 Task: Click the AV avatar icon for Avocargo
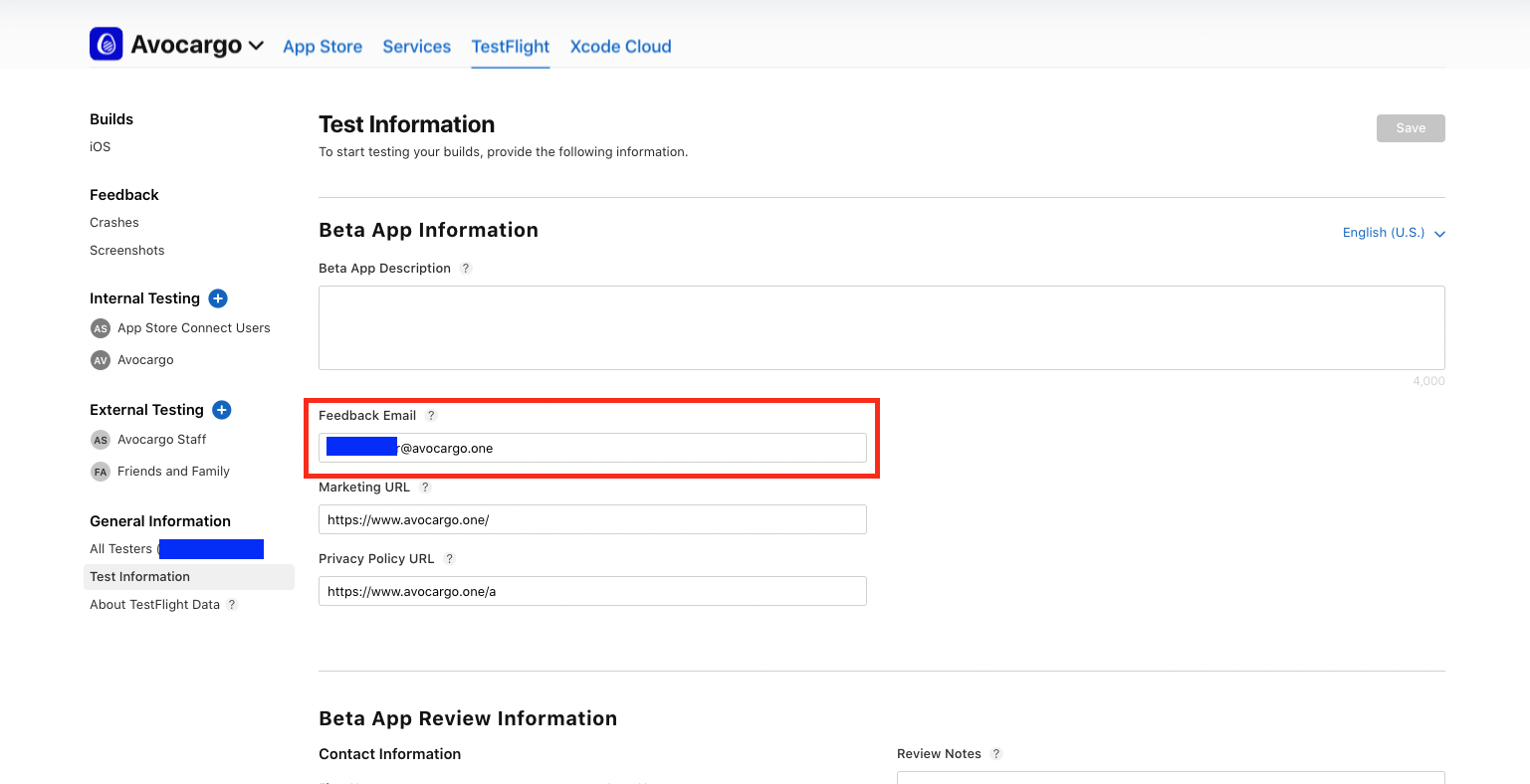click(x=101, y=360)
